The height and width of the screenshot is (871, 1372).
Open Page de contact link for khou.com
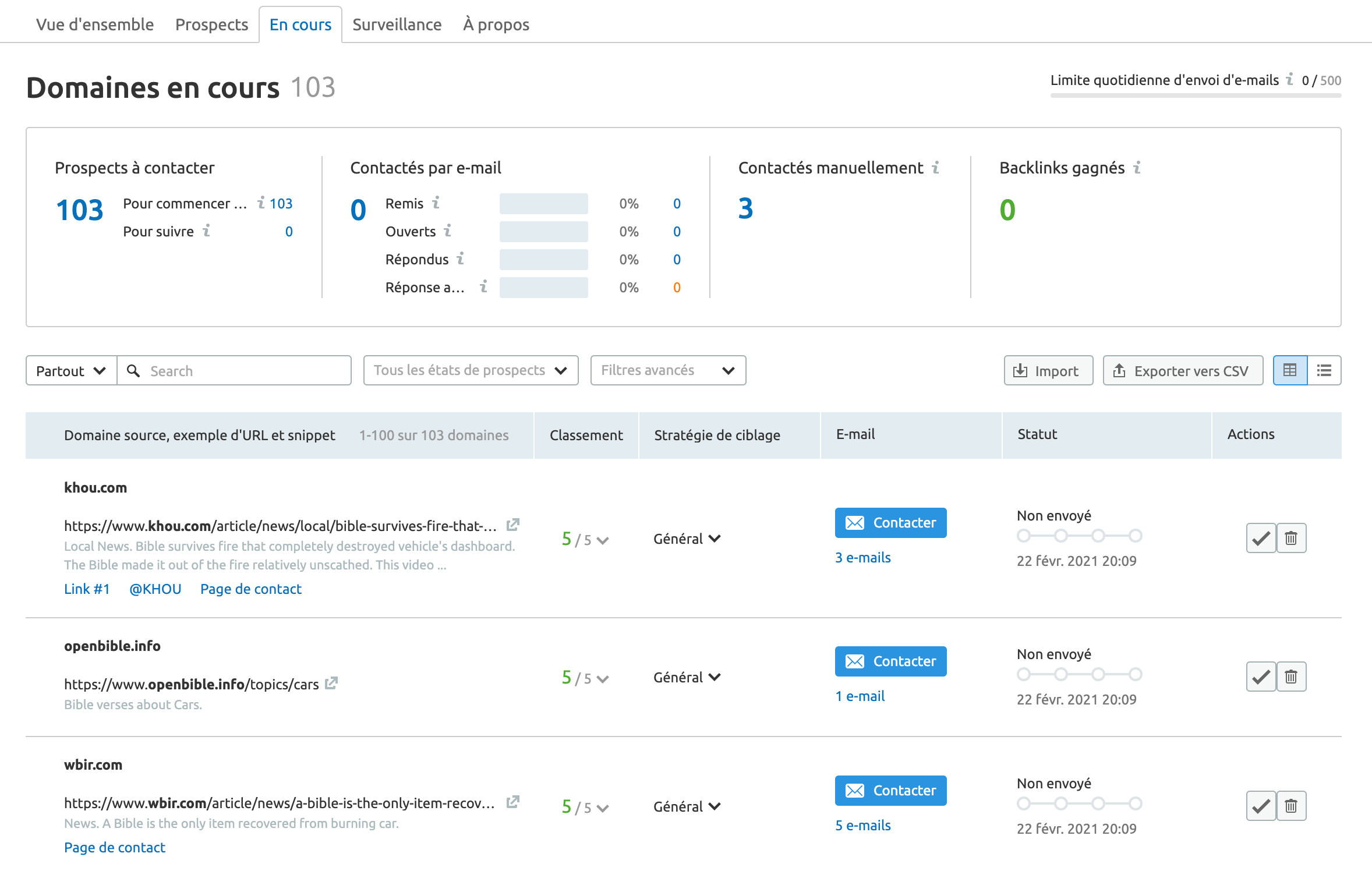pyautogui.click(x=251, y=589)
